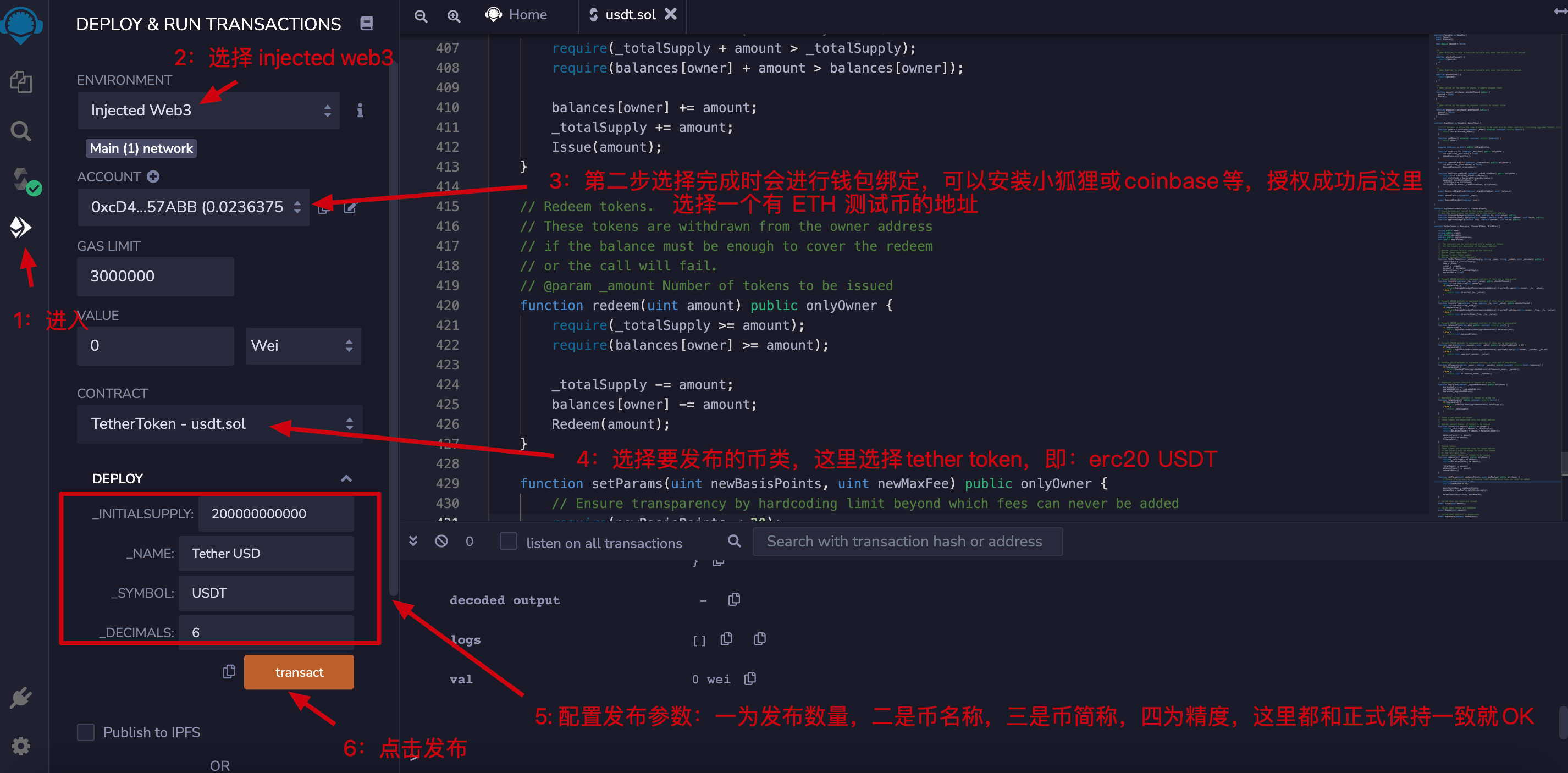
Task: Collapse the DEPLOY section
Action: pyautogui.click(x=346, y=478)
